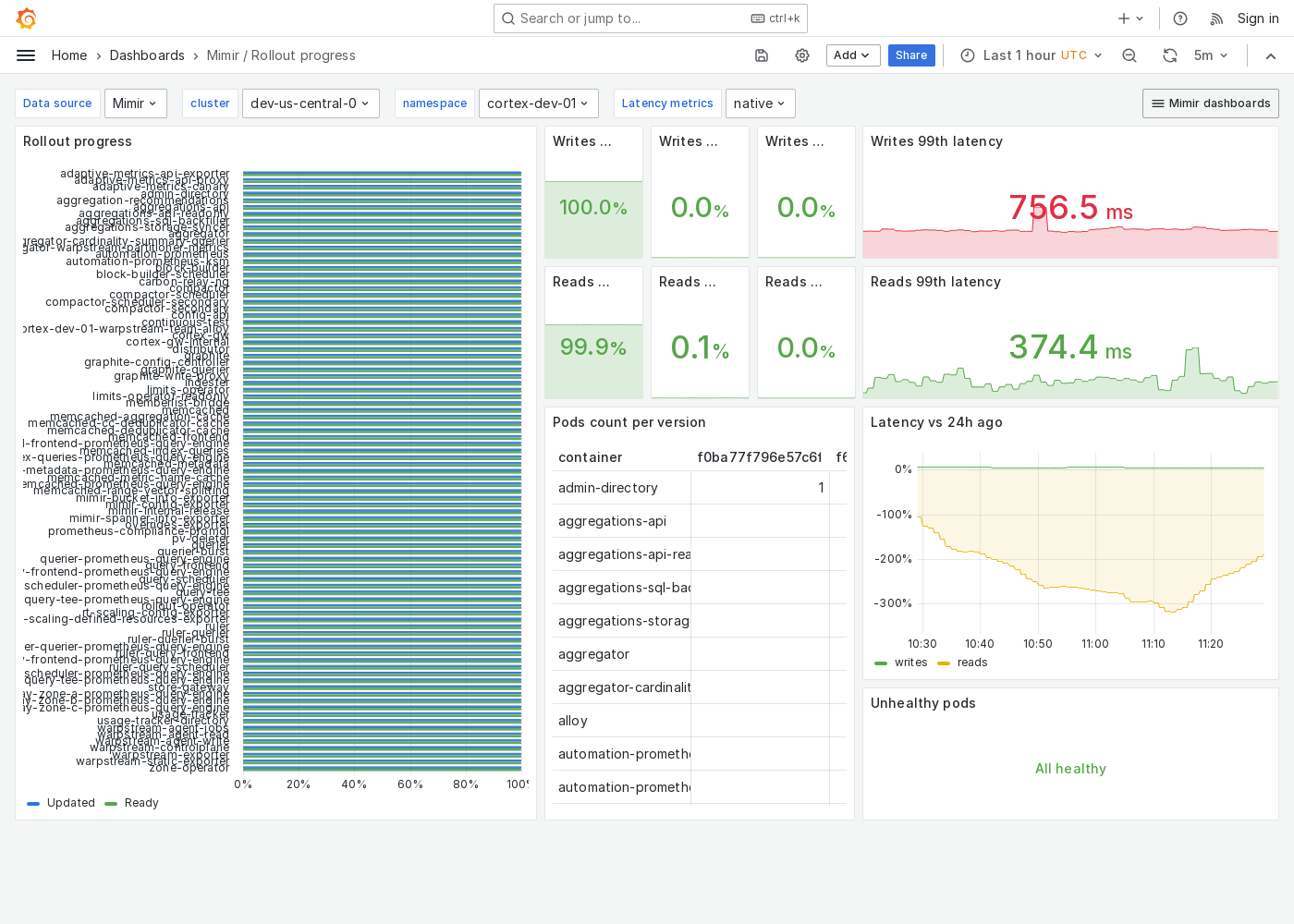Go to Dashboards breadcrumb
The width and height of the screenshot is (1294, 924).
[147, 55]
